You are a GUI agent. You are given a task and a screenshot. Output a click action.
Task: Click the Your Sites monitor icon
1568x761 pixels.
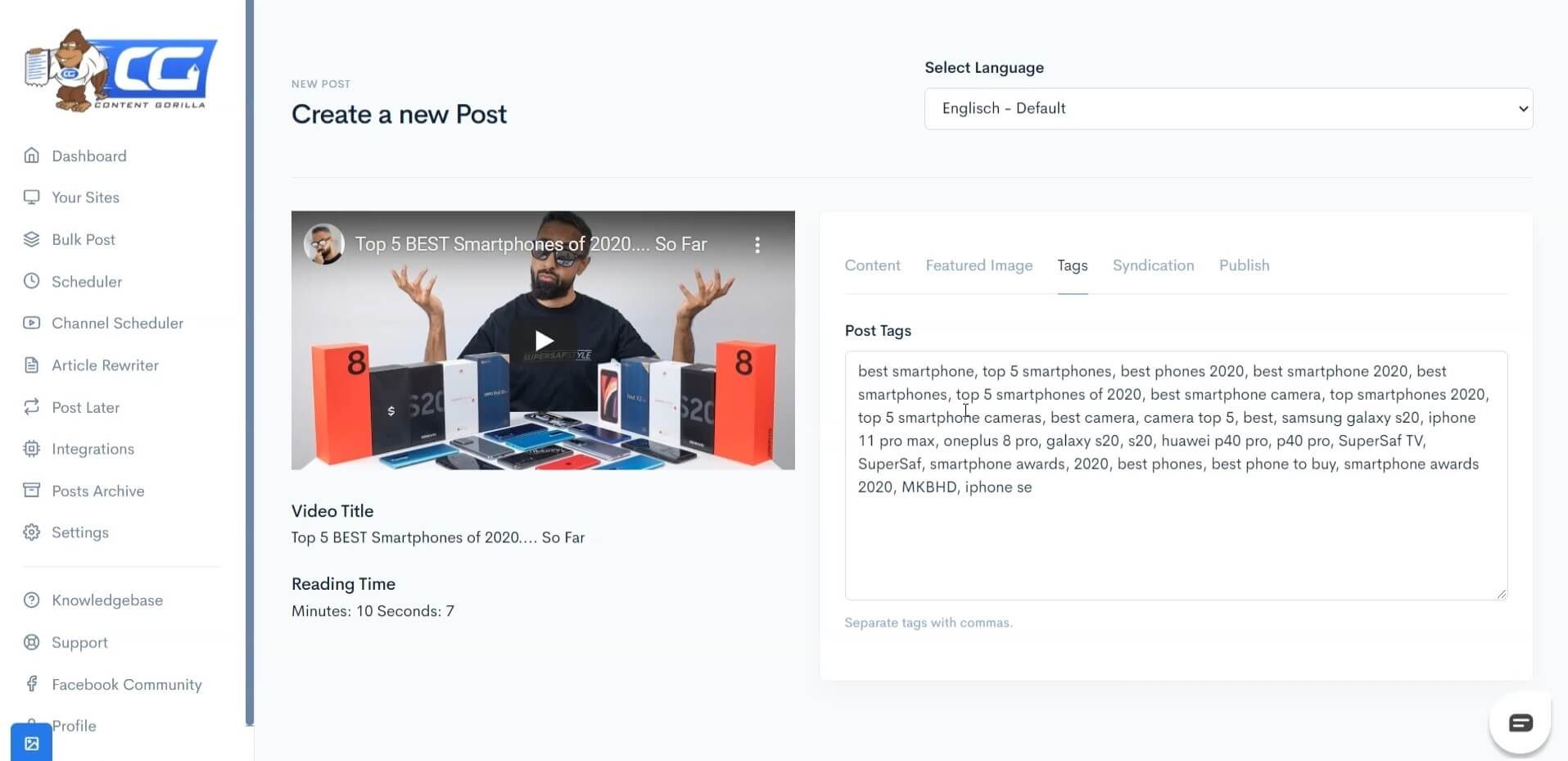point(31,197)
